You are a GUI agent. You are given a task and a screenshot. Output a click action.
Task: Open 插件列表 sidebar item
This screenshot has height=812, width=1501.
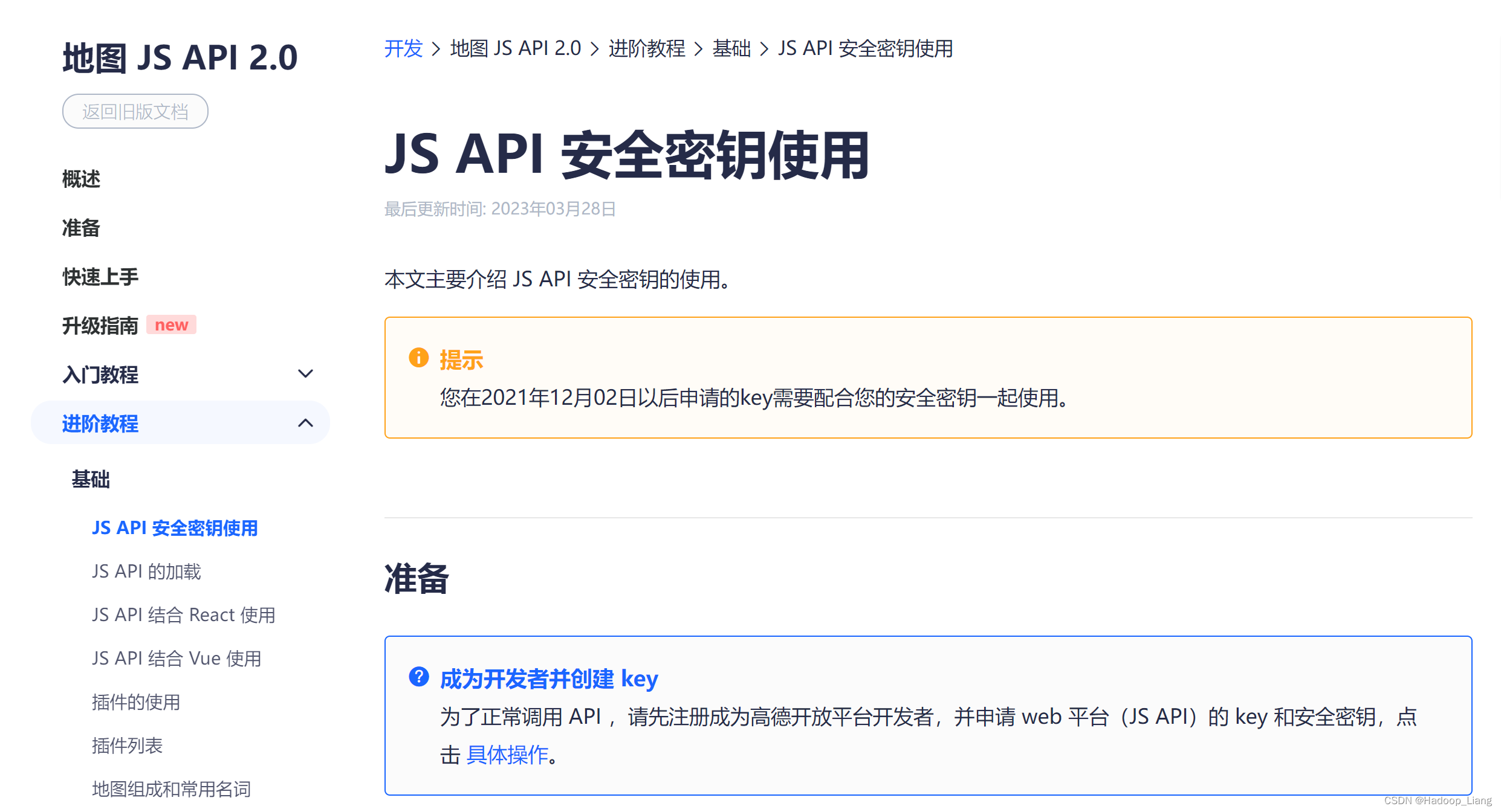click(x=127, y=746)
